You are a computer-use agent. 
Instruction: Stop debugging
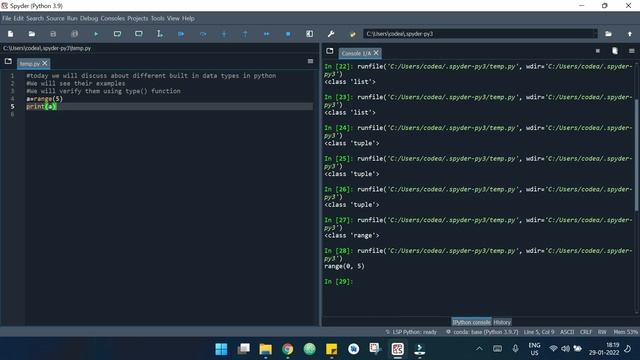click(288, 34)
